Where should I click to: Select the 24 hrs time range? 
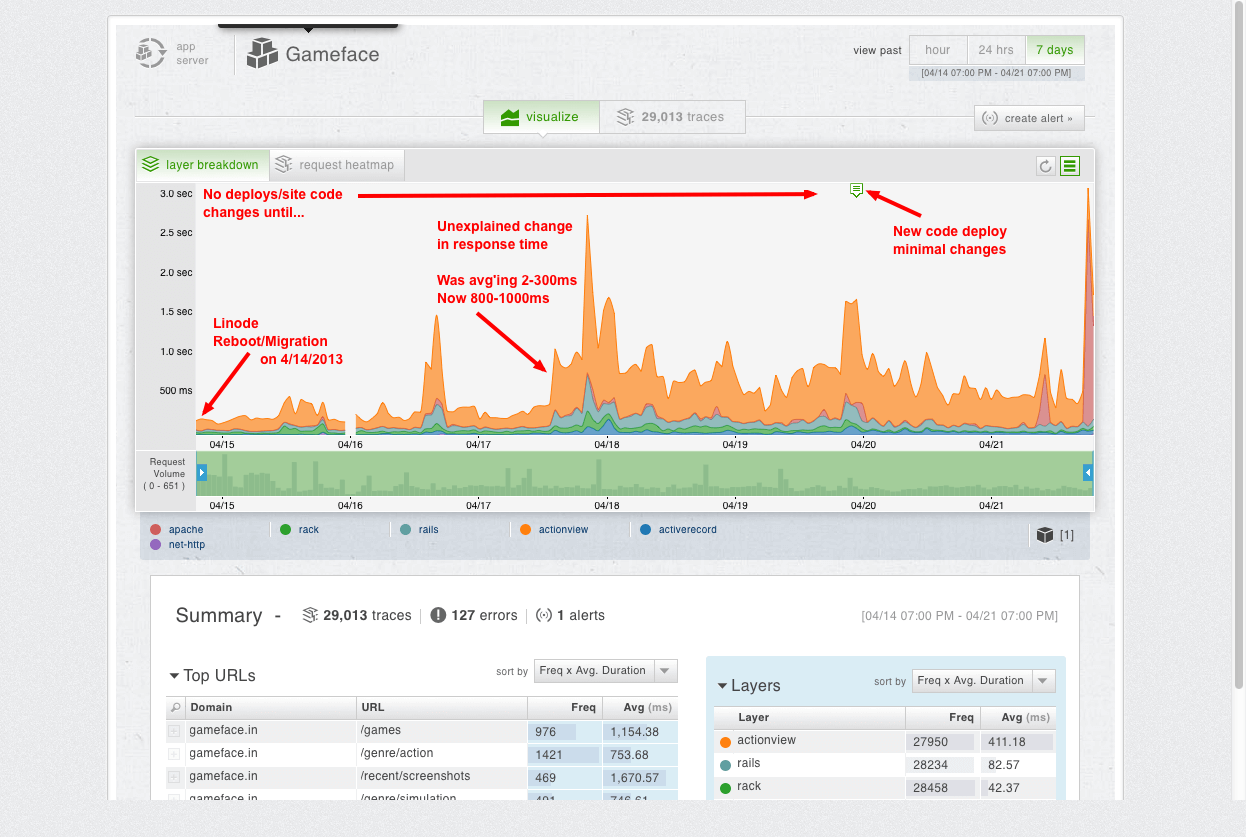coord(996,50)
